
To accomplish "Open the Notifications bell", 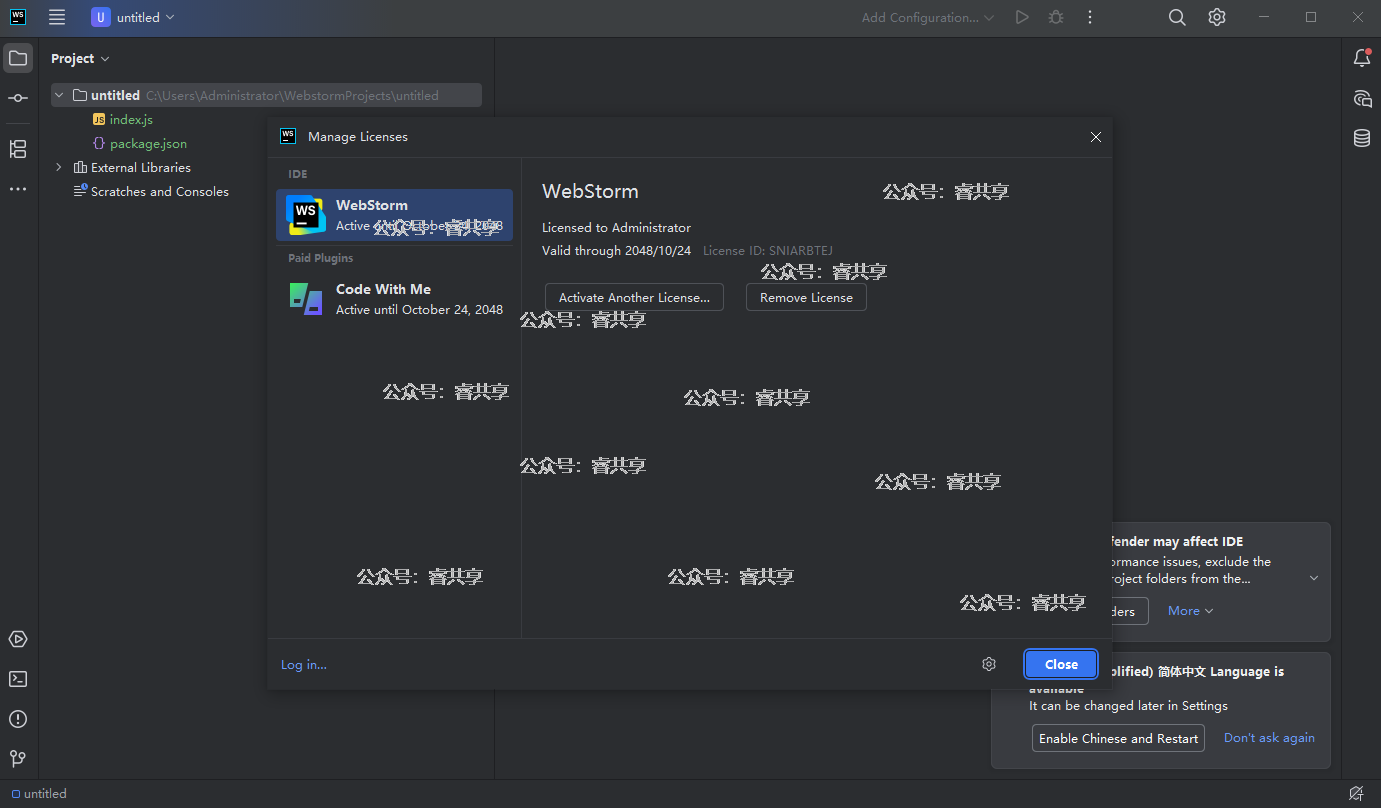I will pos(1362,58).
